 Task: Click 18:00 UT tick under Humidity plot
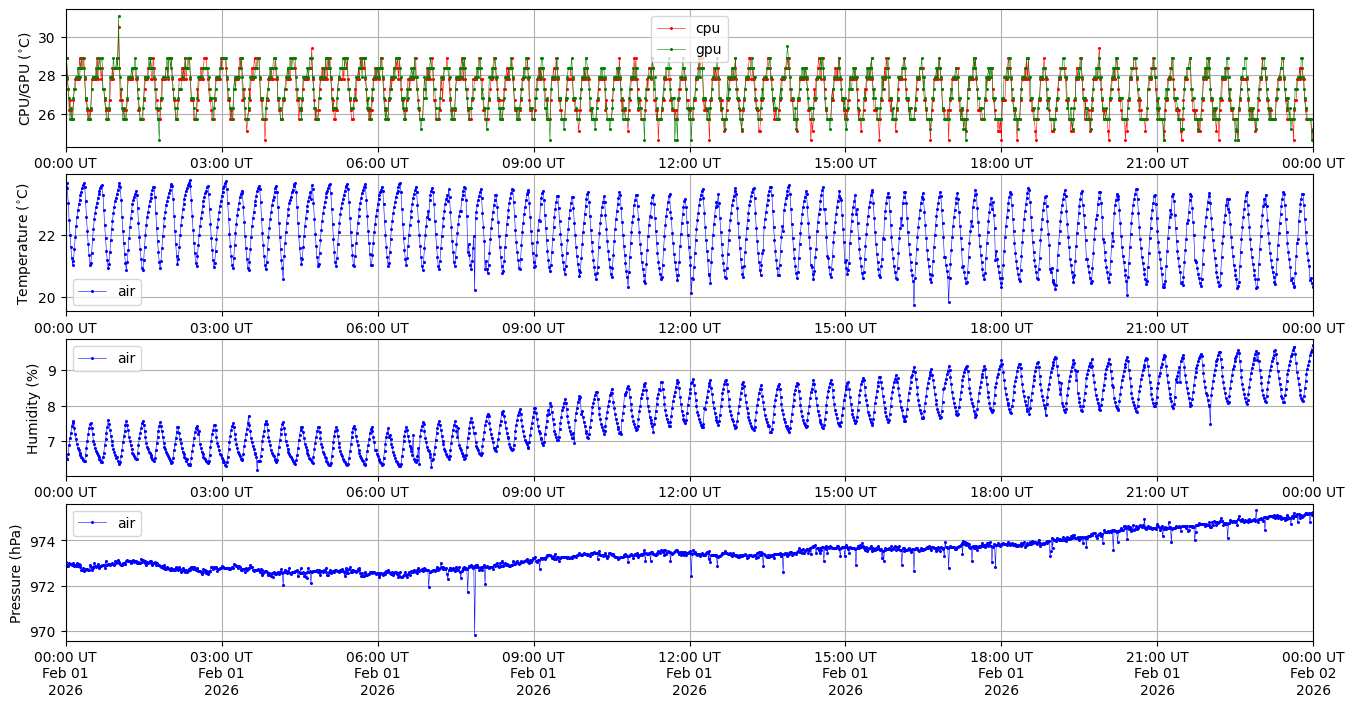[1001, 492]
